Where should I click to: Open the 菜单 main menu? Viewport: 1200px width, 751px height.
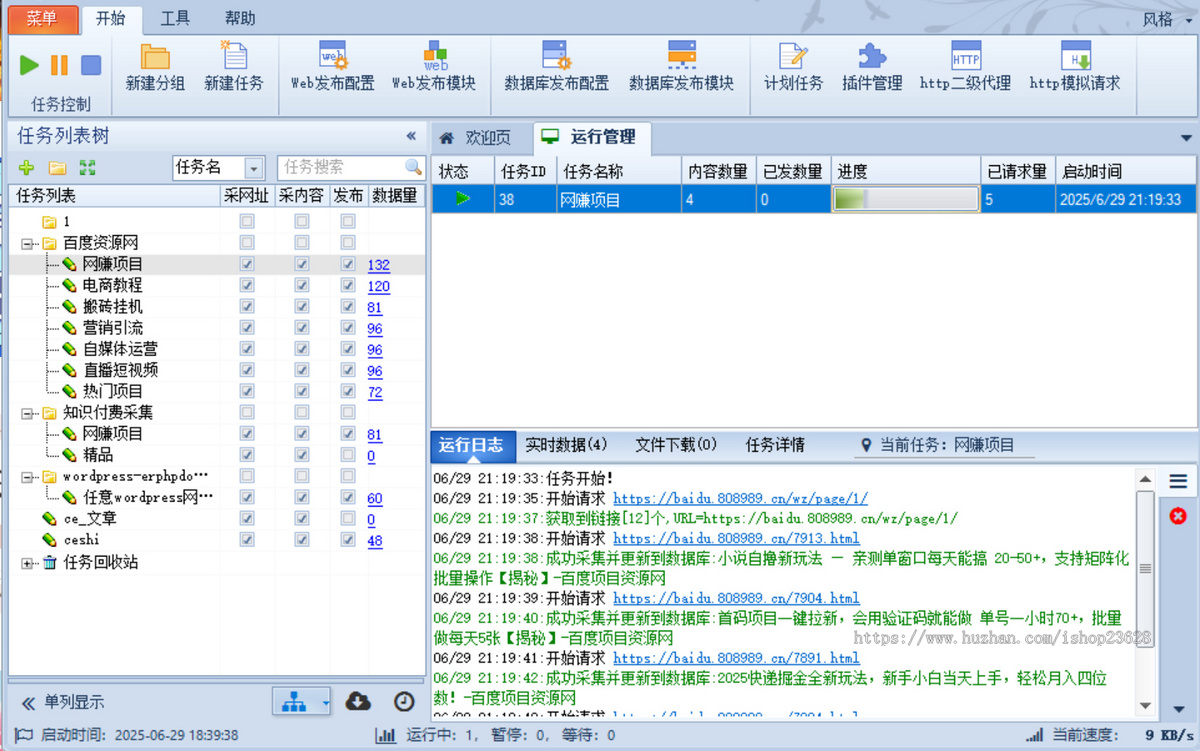tap(41, 18)
